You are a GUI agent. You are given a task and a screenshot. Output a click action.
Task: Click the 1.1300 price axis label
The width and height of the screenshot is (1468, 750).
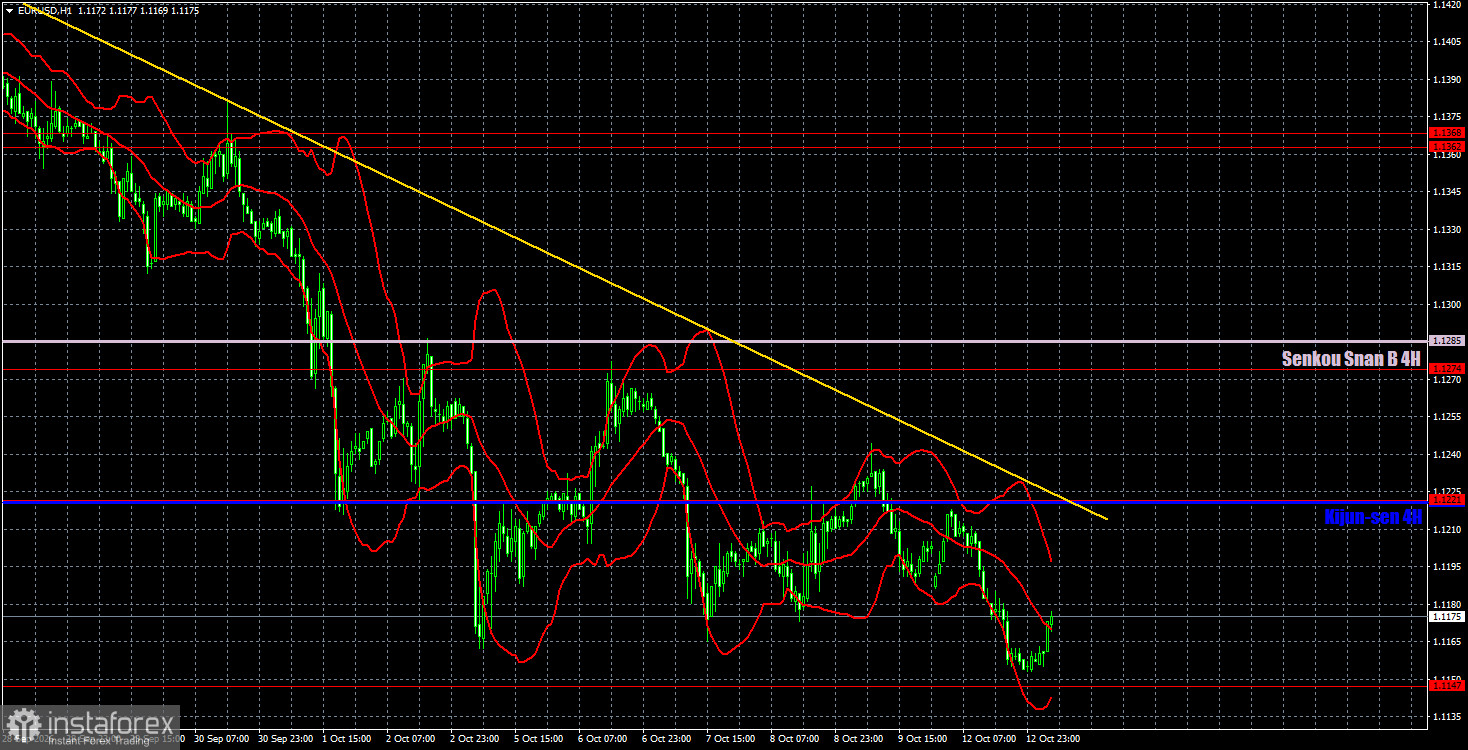click(x=1447, y=305)
